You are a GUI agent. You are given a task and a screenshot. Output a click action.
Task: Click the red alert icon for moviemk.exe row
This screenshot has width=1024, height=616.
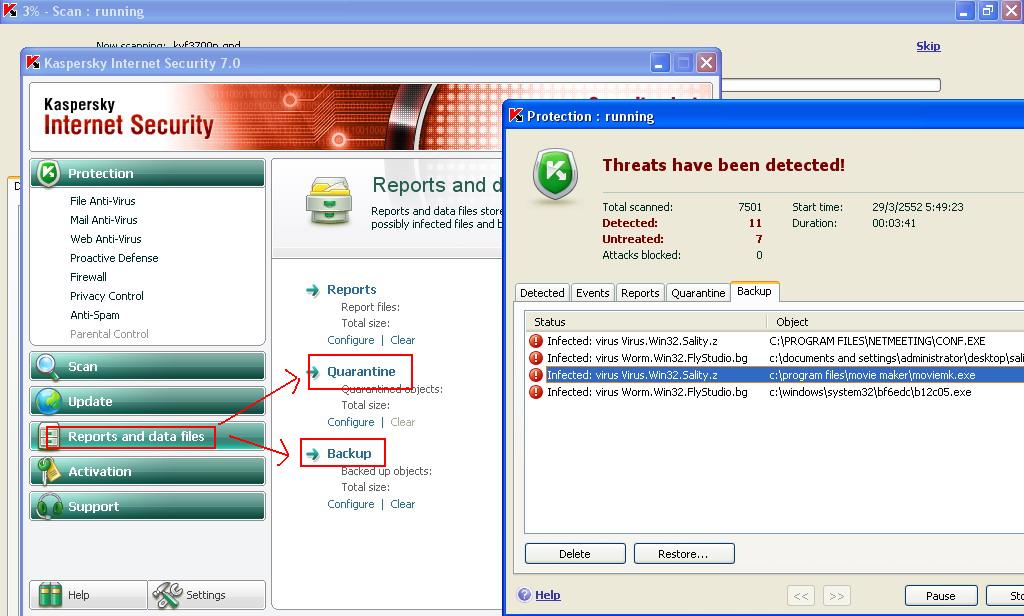pyautogui.click(x=536, y=375)
